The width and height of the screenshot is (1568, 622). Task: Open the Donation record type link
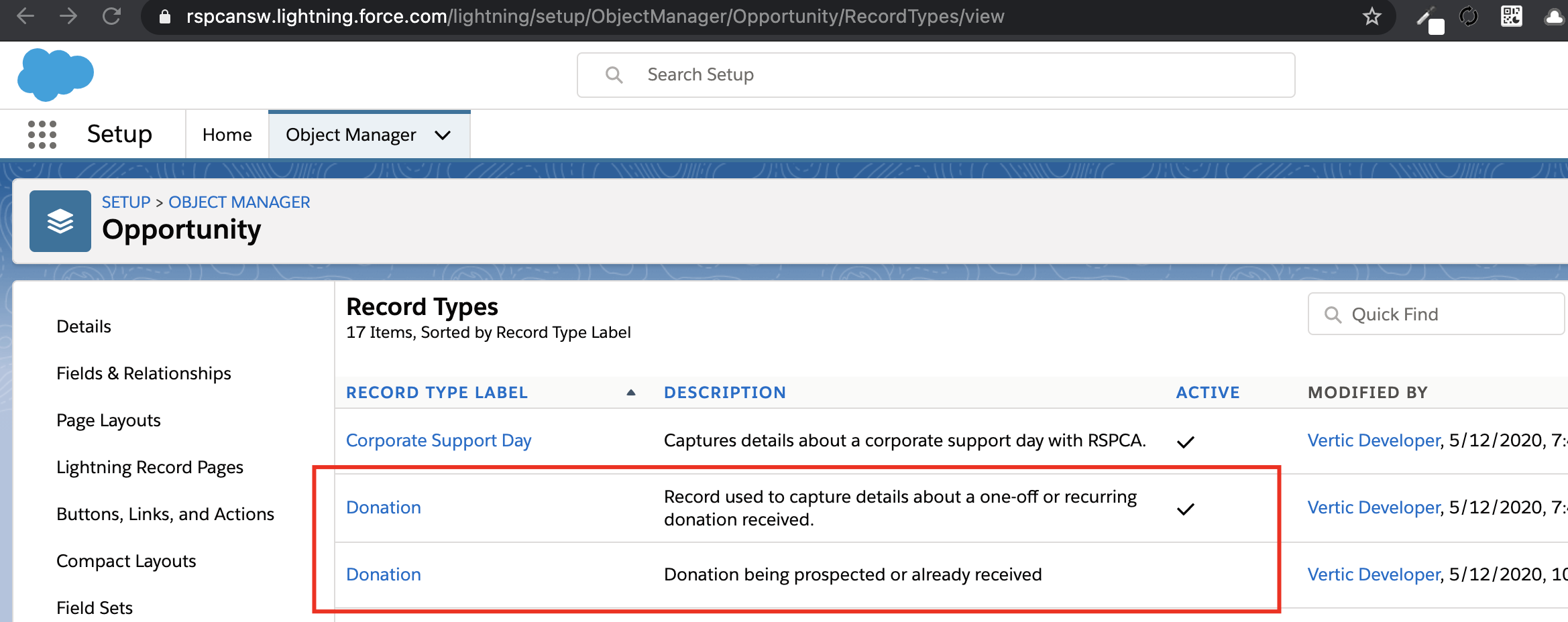383,507
